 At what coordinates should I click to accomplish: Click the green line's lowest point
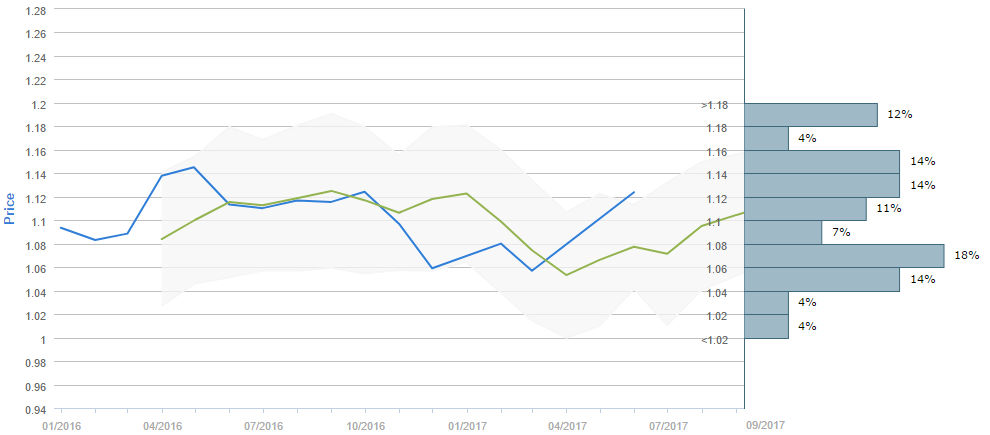(566, 275)
